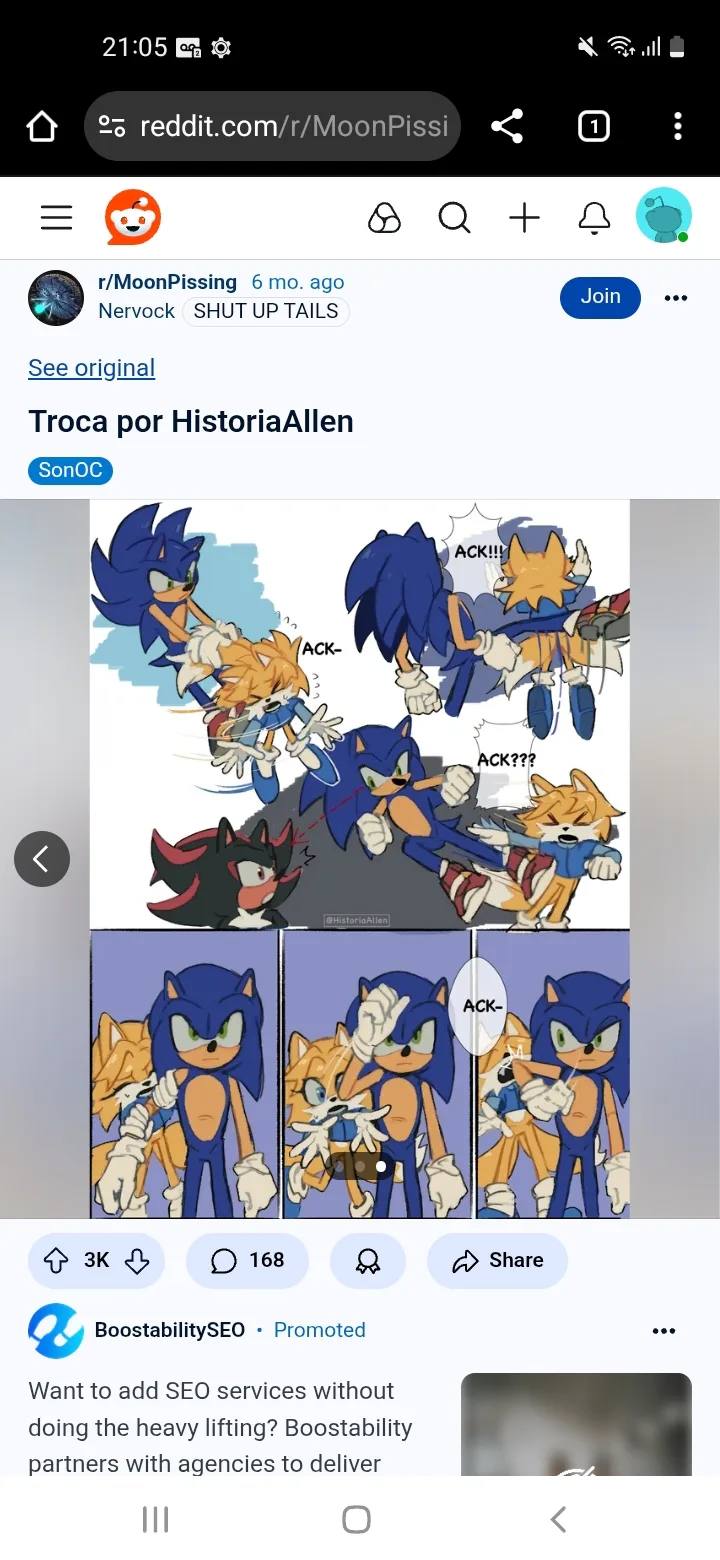This screenshot has width=720, height=1560.
Task: Open the 168 comments
Action: pos(247,1261)
